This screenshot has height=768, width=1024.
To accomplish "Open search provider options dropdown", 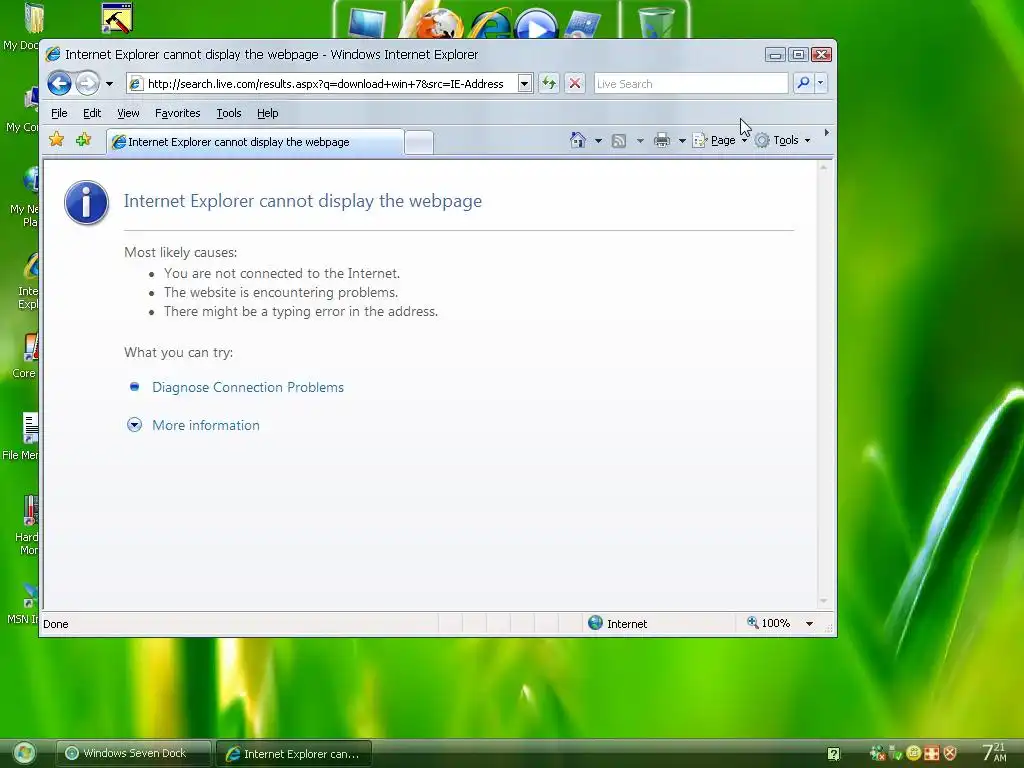I will [x=821, y=83].
